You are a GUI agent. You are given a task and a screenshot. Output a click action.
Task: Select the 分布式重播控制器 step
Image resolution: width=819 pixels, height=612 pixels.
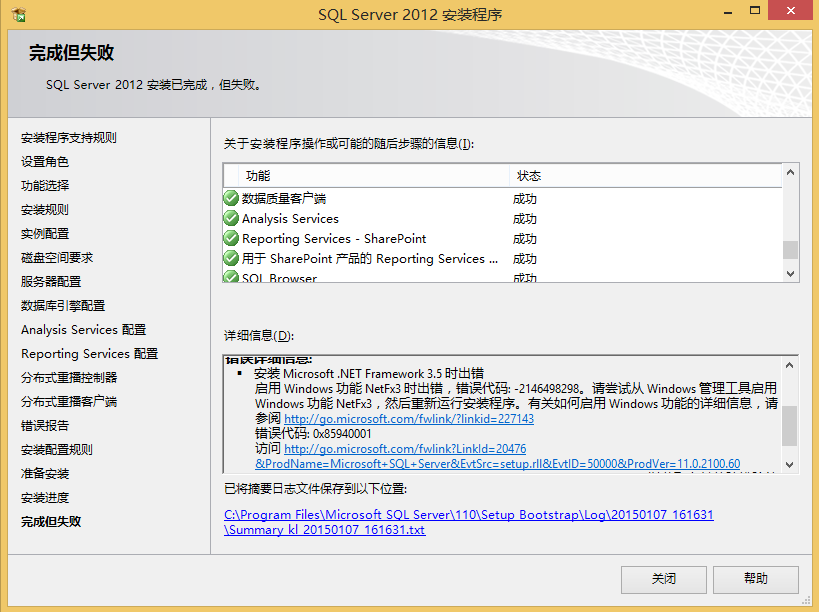coord(69,378)
